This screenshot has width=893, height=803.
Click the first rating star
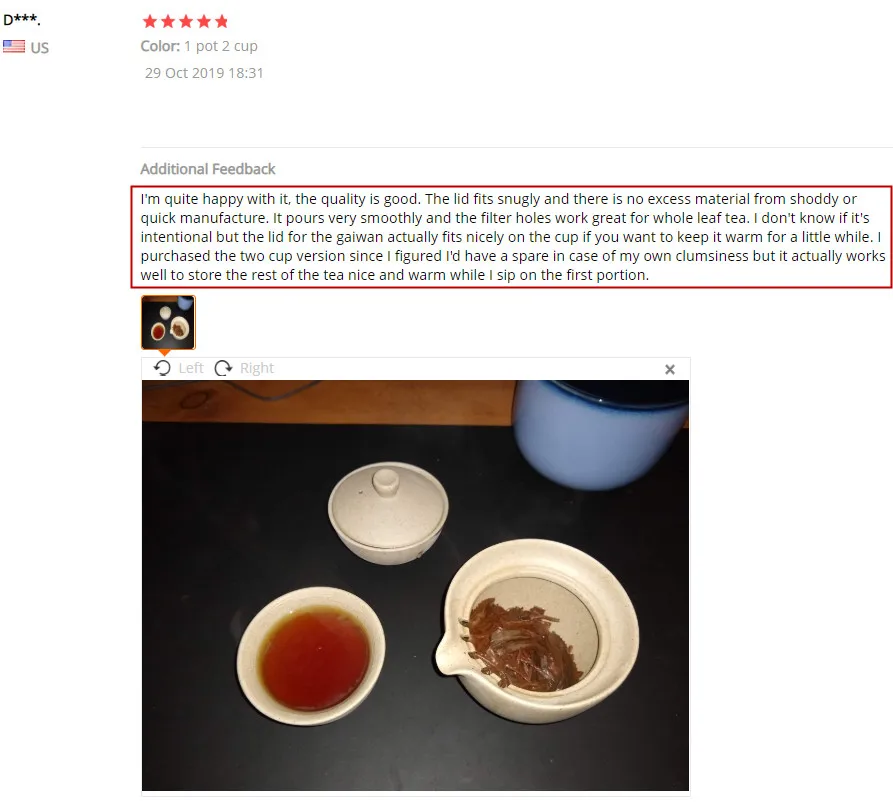point(150,22)
